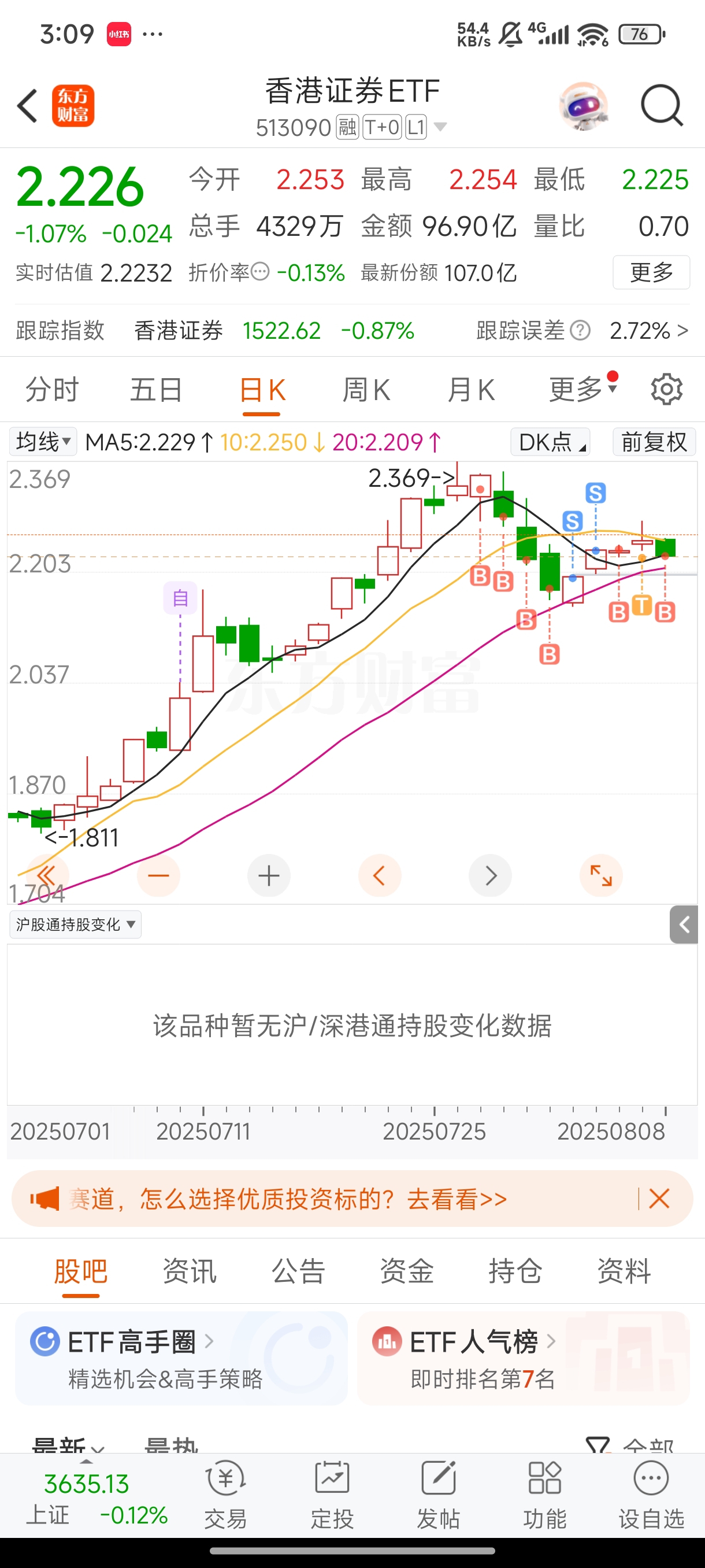Open the ETF高手圈 card

[x=181, y=1358]
